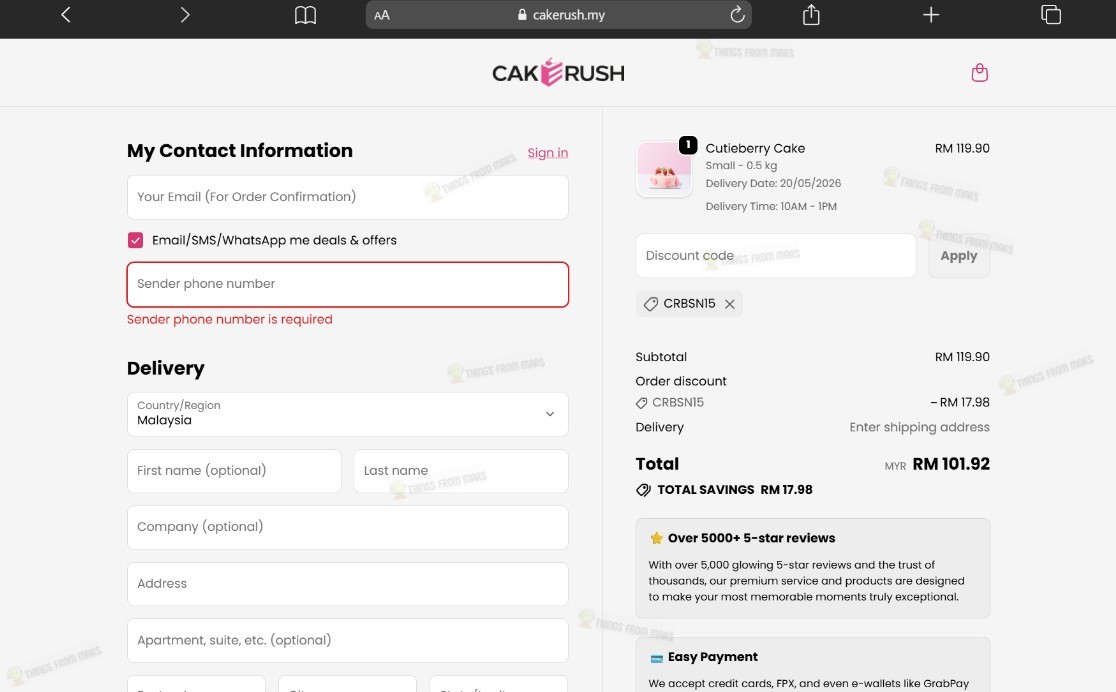The image size is (1116, 692).
Task: Click the order discount – RM 17.98 value
Action: [x=959, y=402]
